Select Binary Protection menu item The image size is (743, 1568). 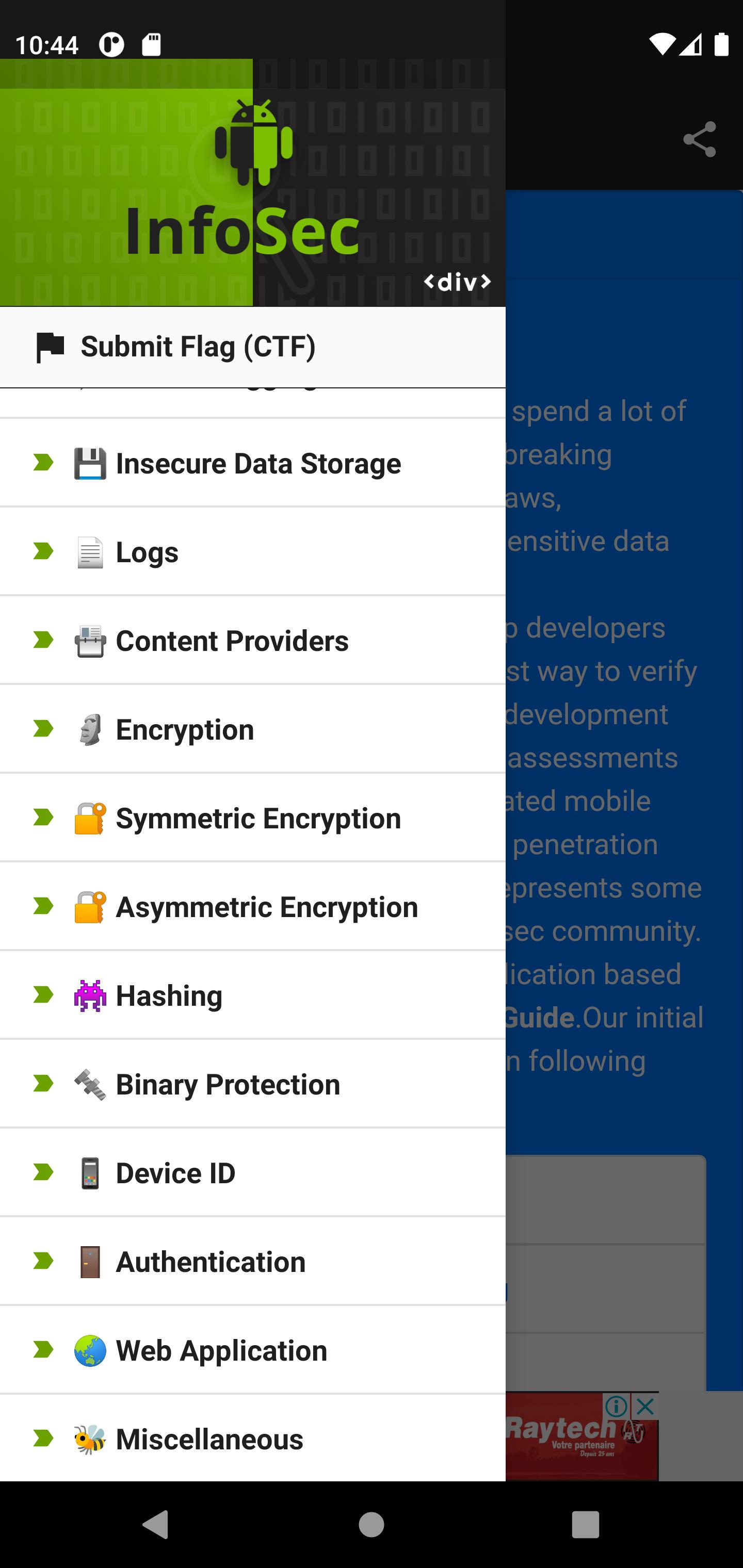253,1084
